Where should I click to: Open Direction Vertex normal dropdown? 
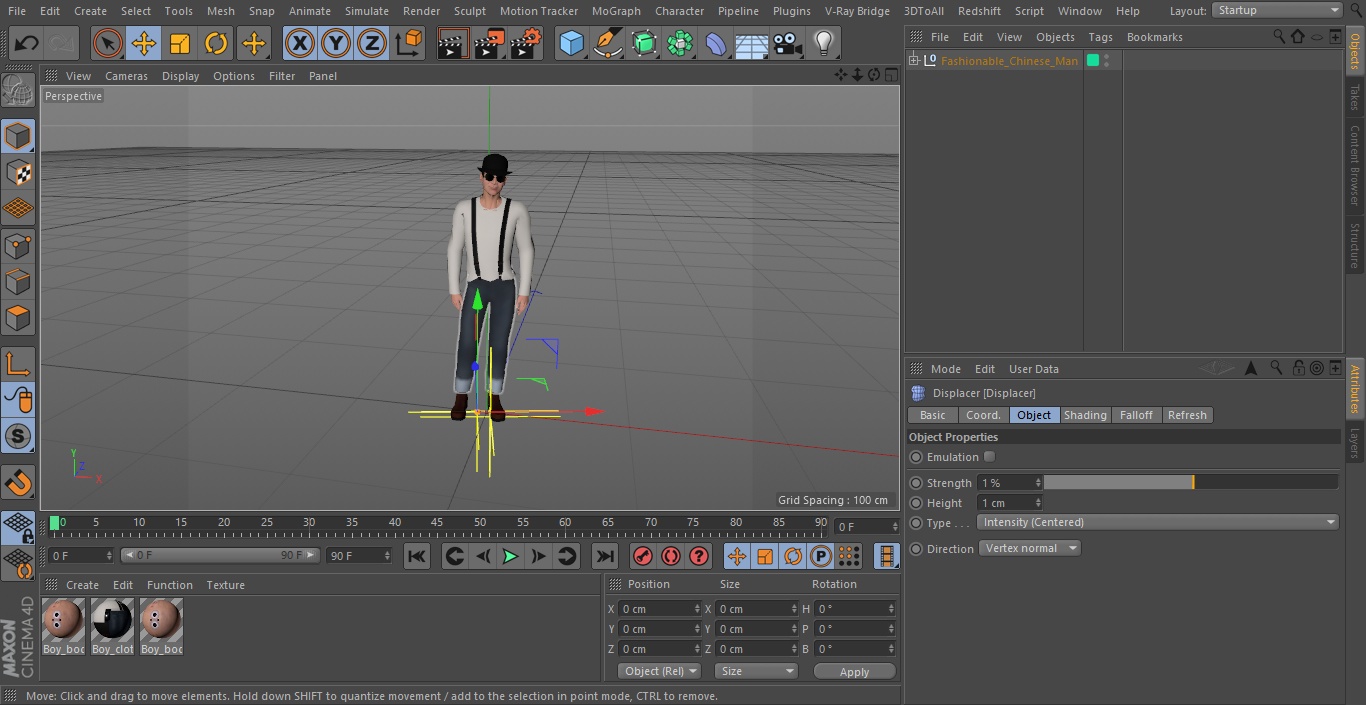click(1029, 548)
